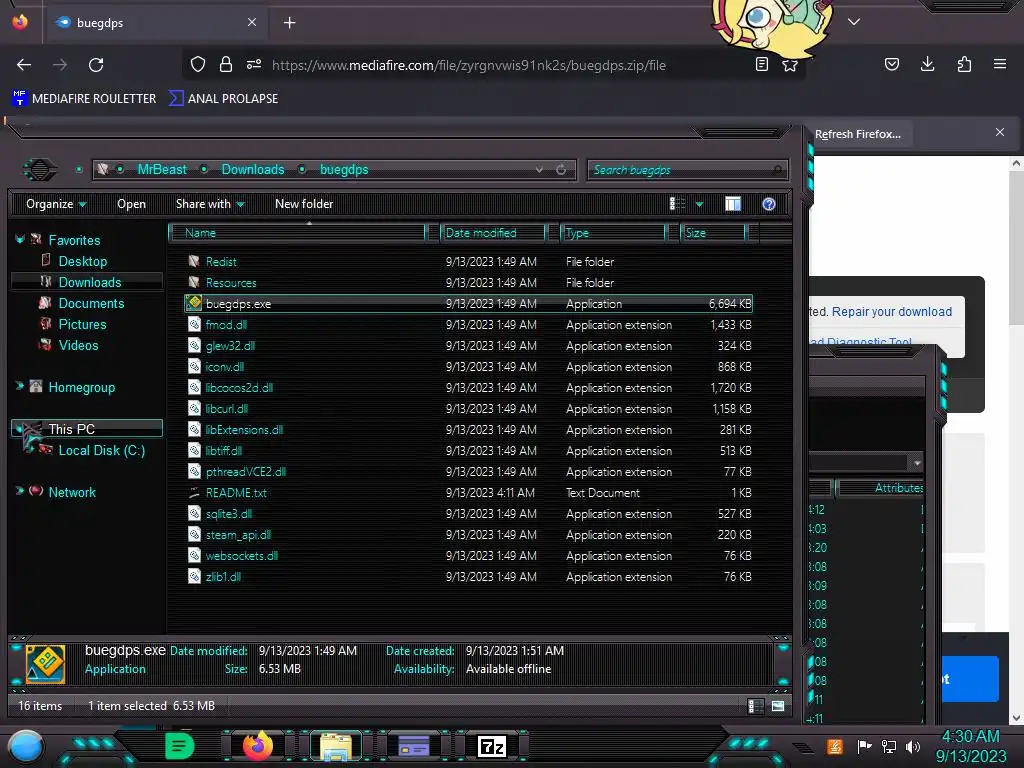Viewport: 1024px width, 768px height.
Task: Select the buegdps.exe application icon
Action: tap(193, 303)
